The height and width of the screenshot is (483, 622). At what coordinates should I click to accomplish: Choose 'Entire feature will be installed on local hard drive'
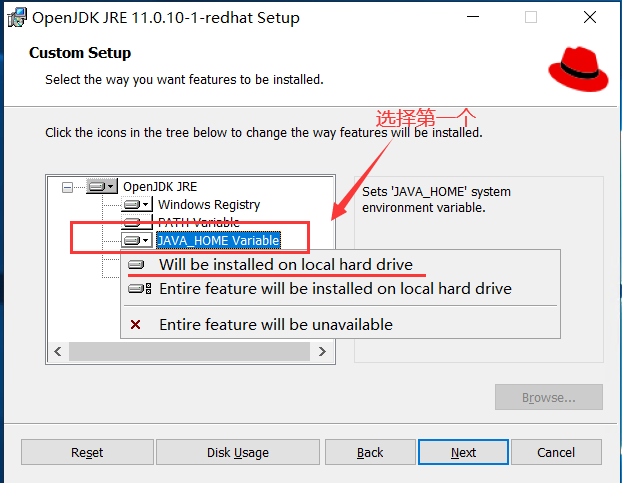point(335,289)
